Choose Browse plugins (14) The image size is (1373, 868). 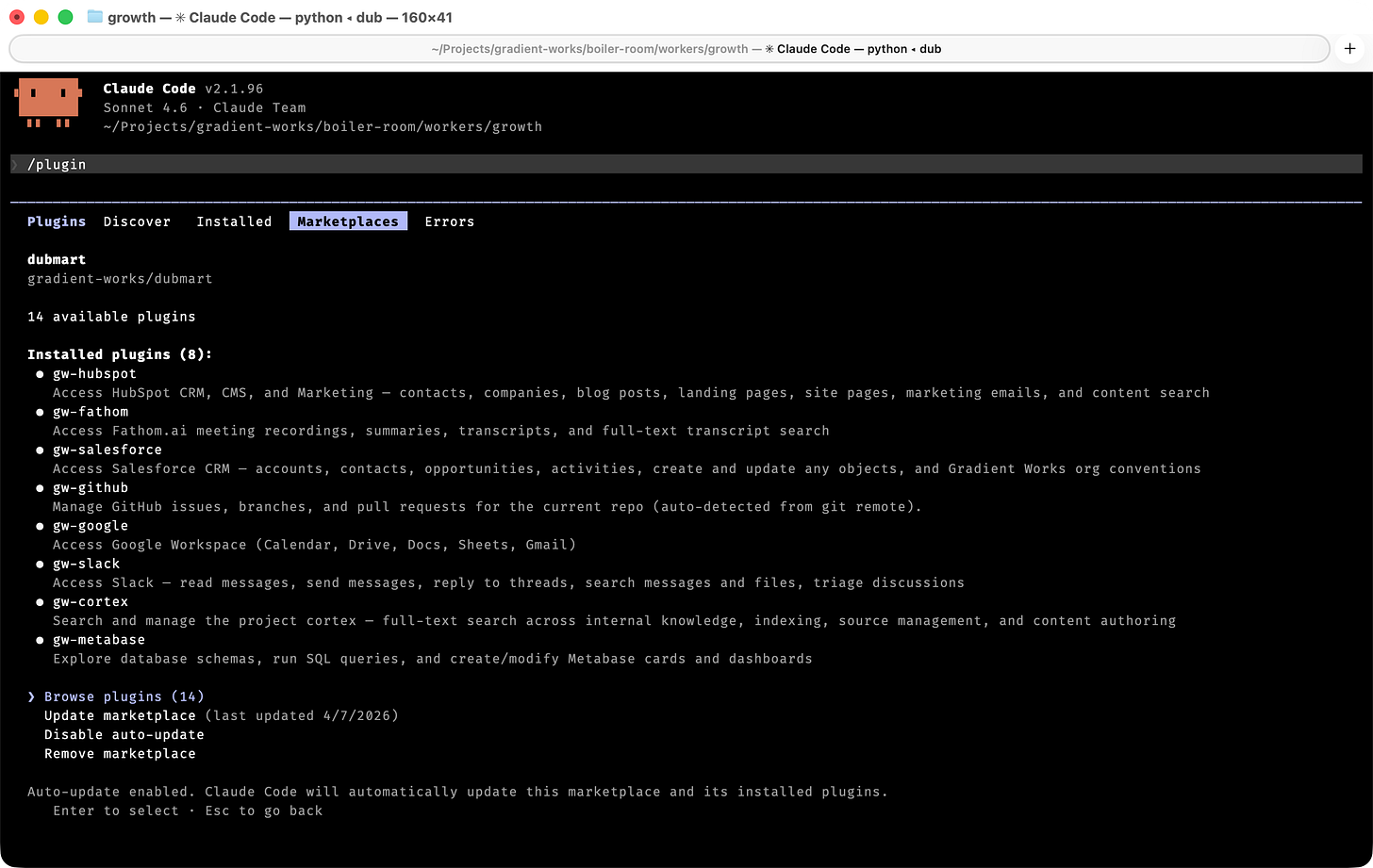(x=124, y=696)
